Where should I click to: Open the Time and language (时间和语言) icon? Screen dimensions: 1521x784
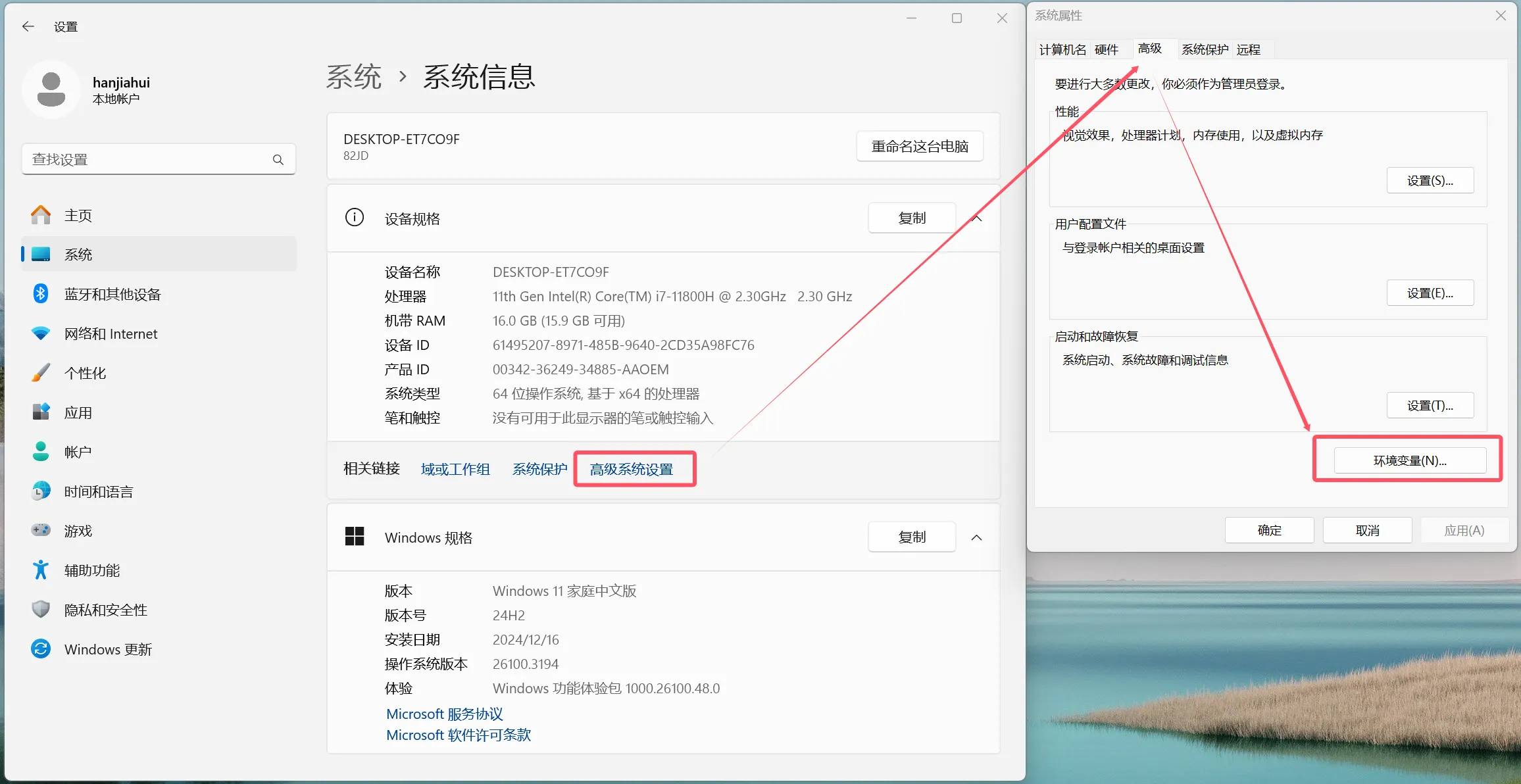pos(41,491)
